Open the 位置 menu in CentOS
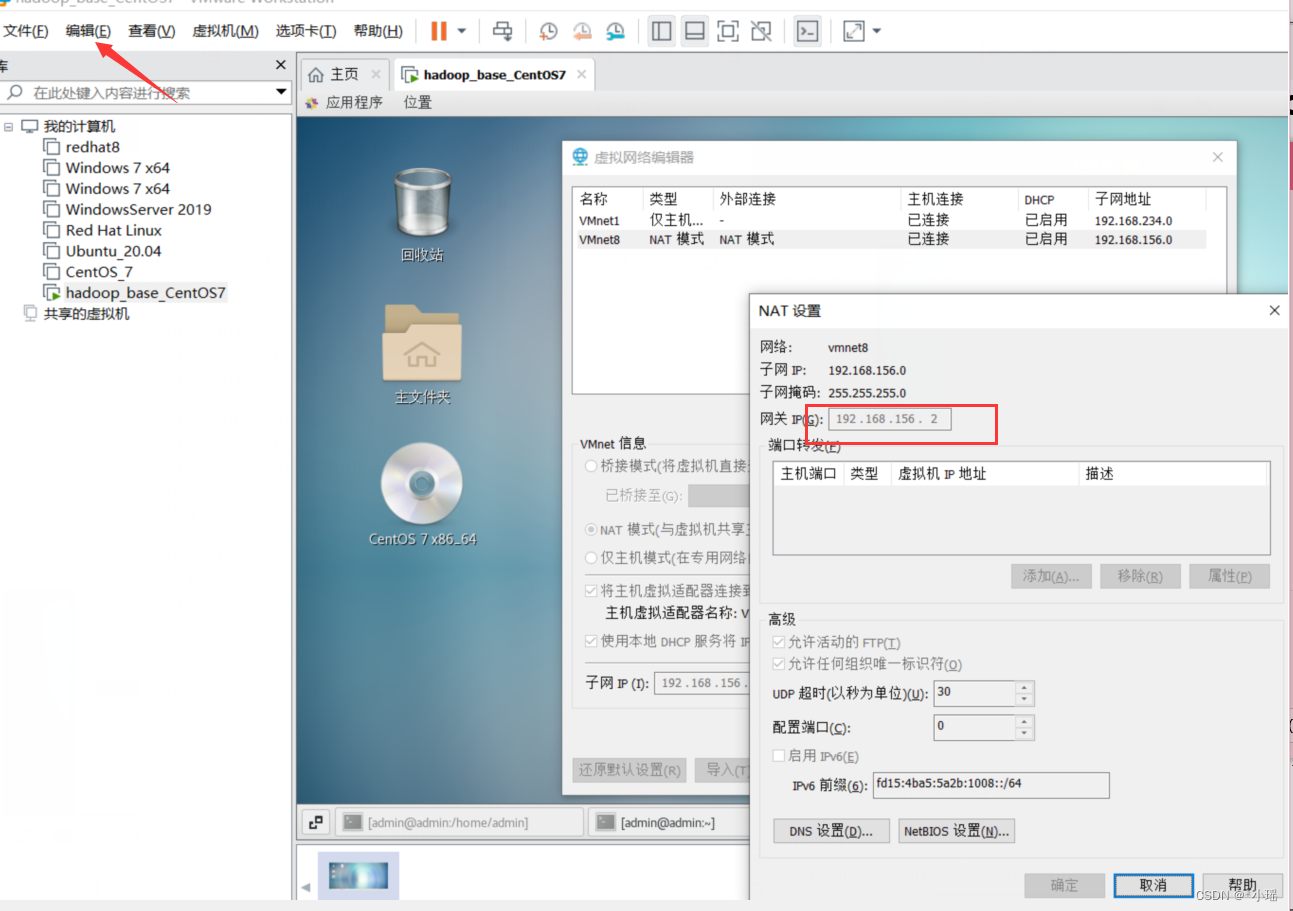Screen dimensions: 1293x911 [418, 102]
